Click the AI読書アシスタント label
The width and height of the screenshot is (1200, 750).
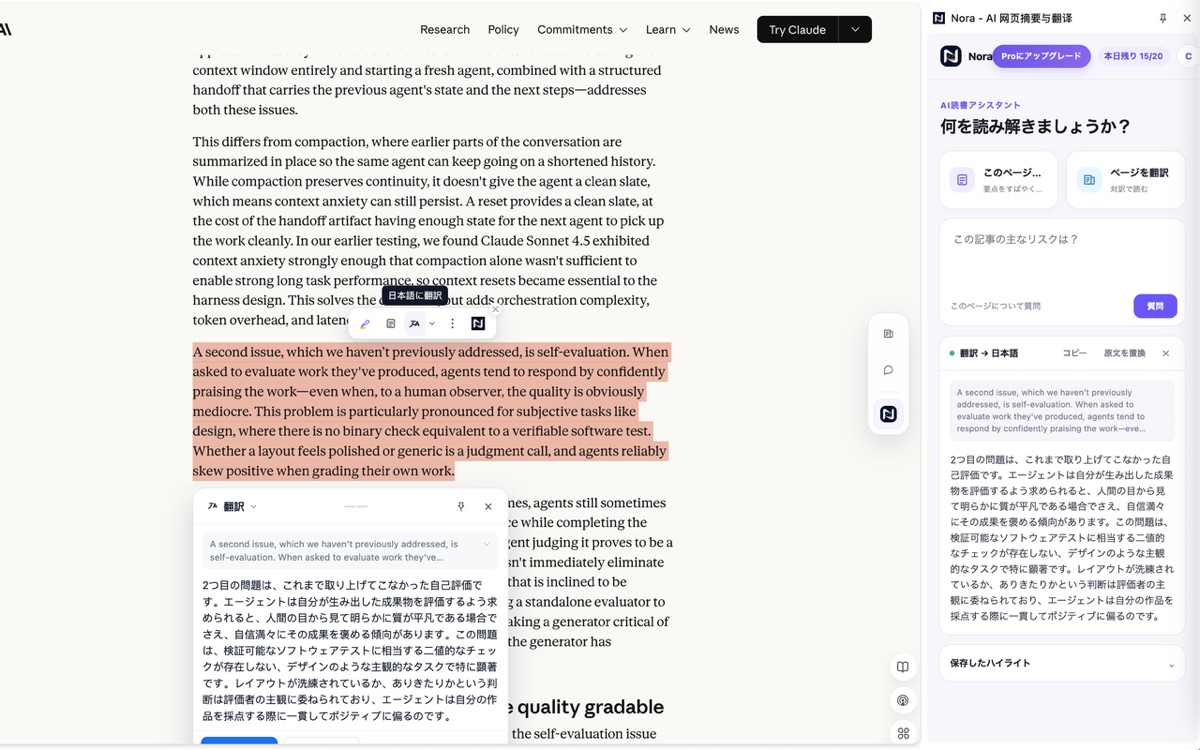coord(980,105)
